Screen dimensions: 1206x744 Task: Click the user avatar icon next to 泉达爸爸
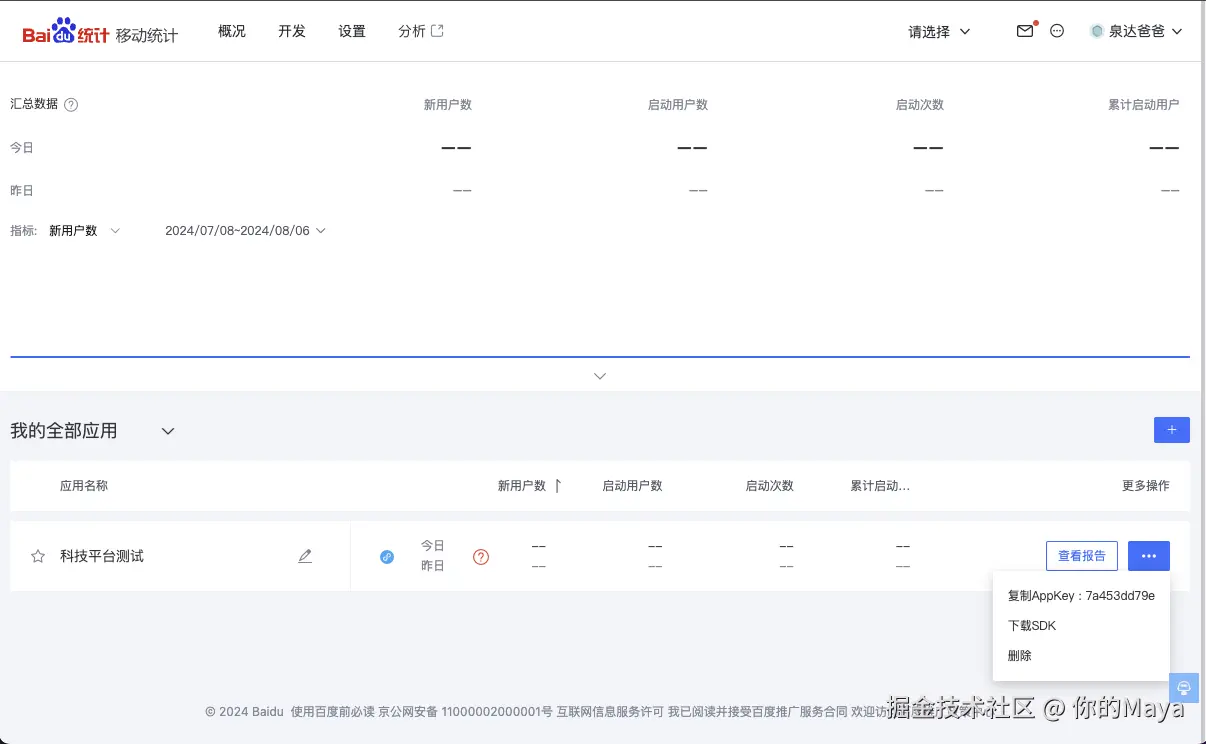pyautogui.click(x=1097, y=31)
